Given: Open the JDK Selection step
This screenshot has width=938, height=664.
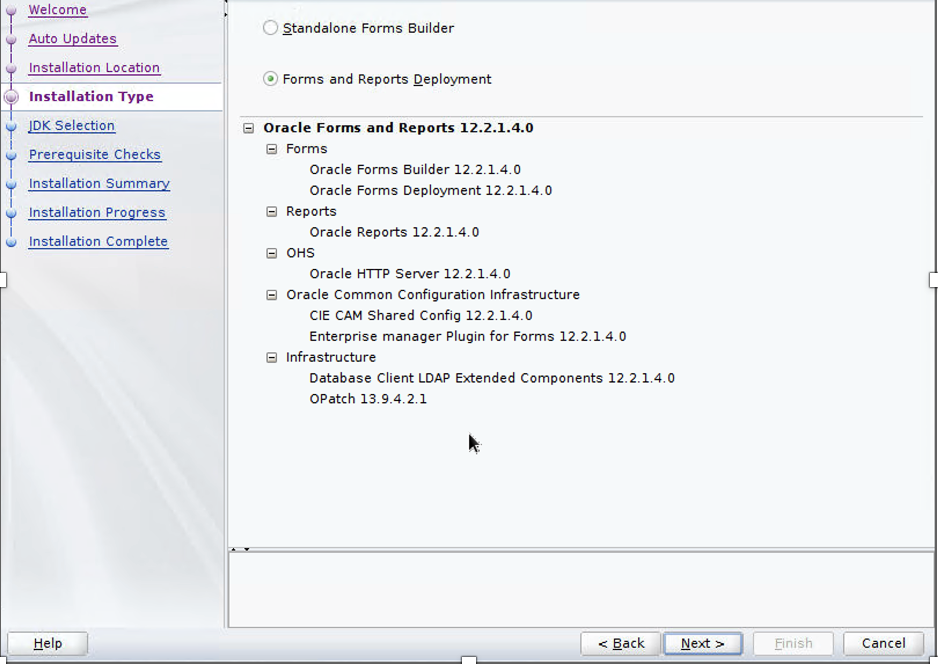Looking at the screenshot, I should [71, 126].
